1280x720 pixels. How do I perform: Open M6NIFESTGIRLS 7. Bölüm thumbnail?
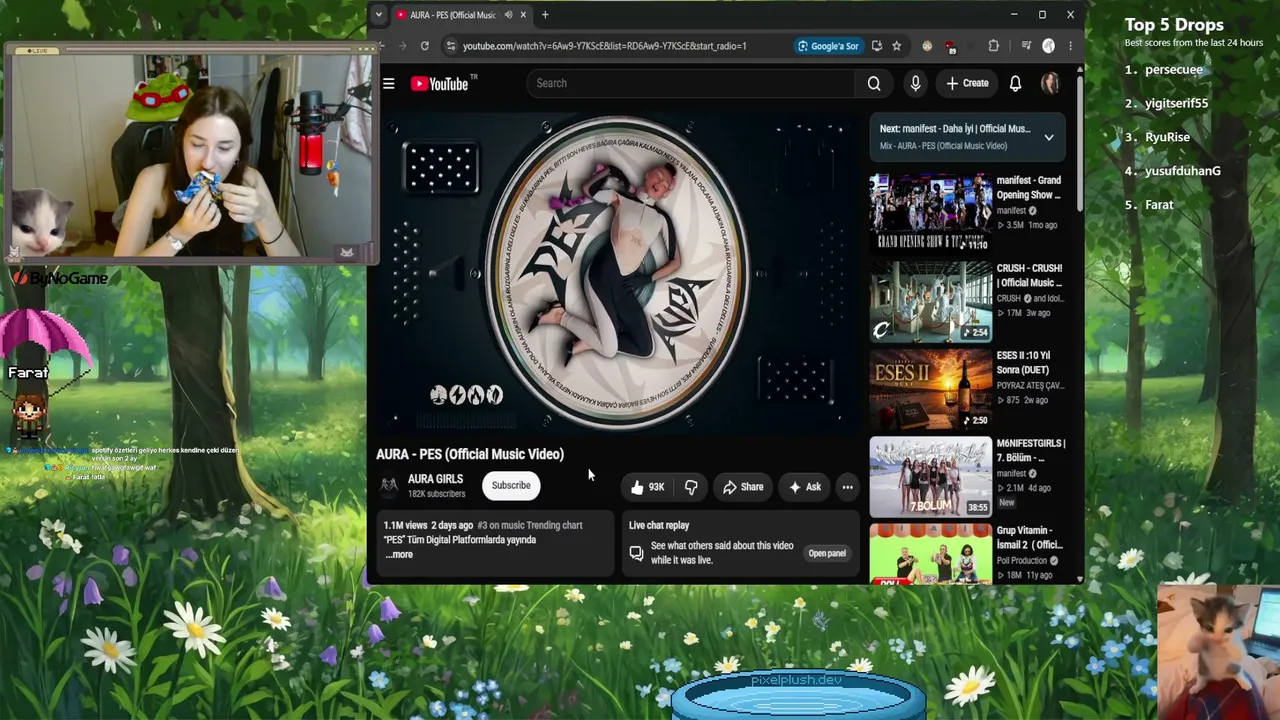pyautogui.click(x=930, y=476)
